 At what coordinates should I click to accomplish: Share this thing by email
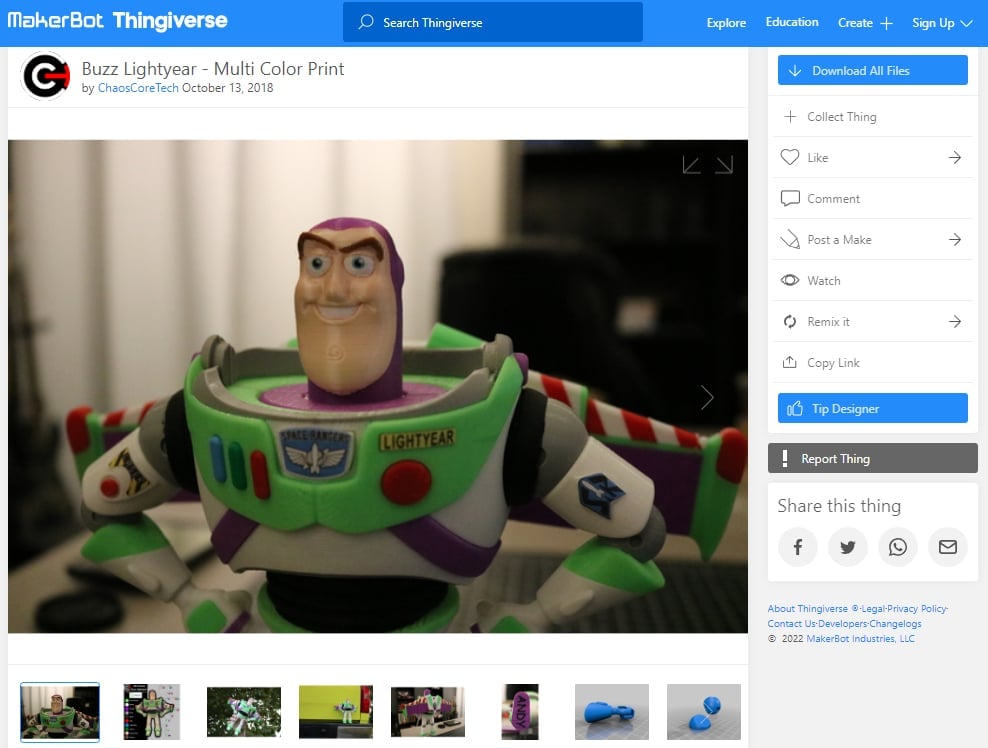click(x=948, y=547)
